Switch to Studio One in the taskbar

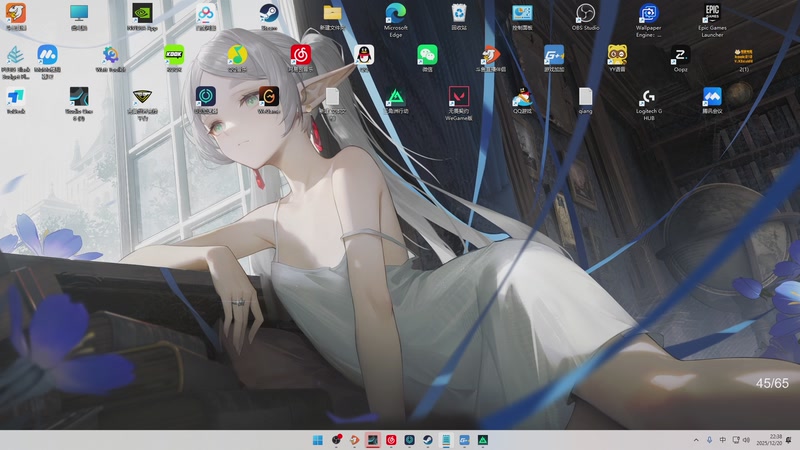pos(372,440)
